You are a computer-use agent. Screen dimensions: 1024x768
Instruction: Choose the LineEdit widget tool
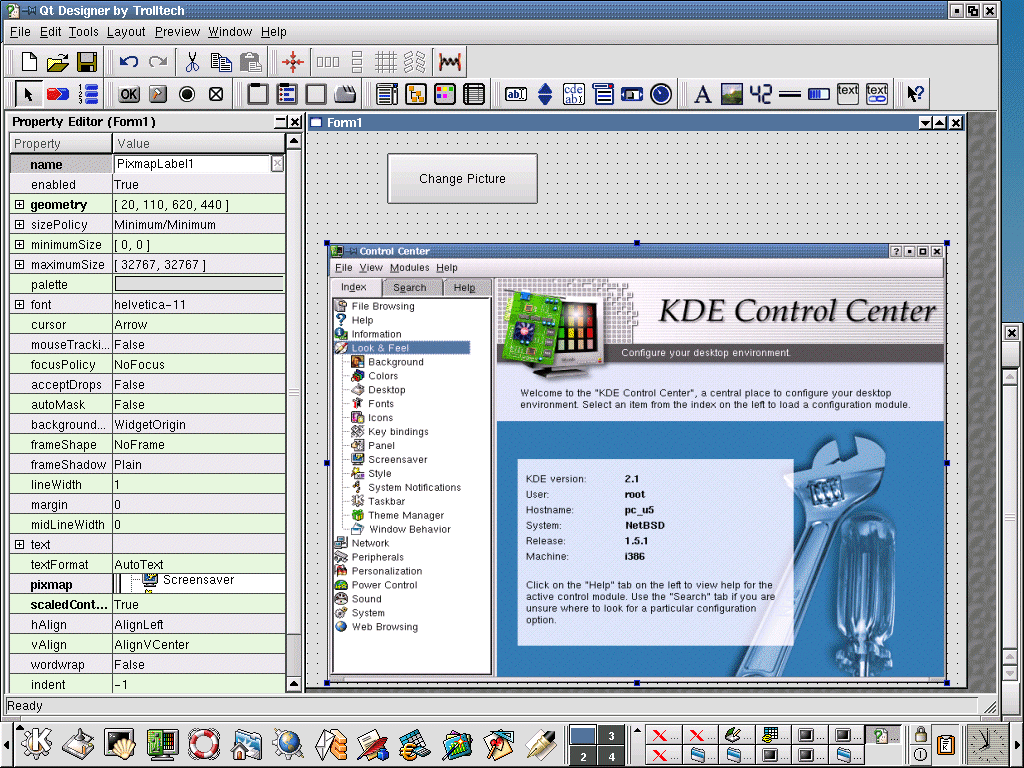[516, 94]
